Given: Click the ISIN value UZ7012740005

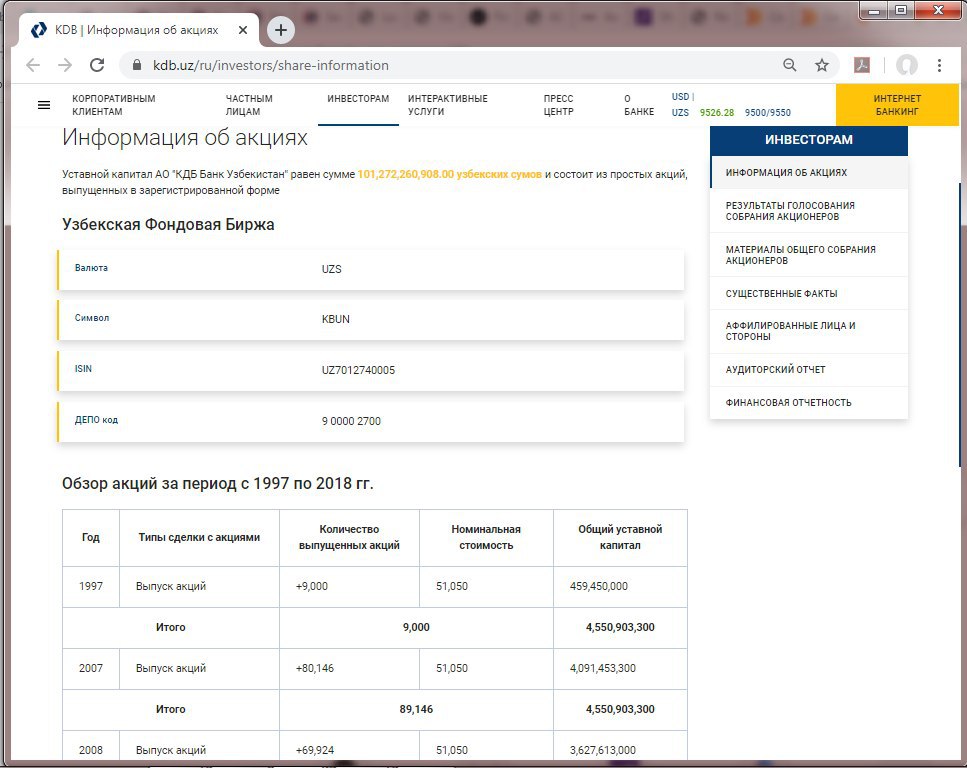Looking at the screenshot, I should point(358,370).
